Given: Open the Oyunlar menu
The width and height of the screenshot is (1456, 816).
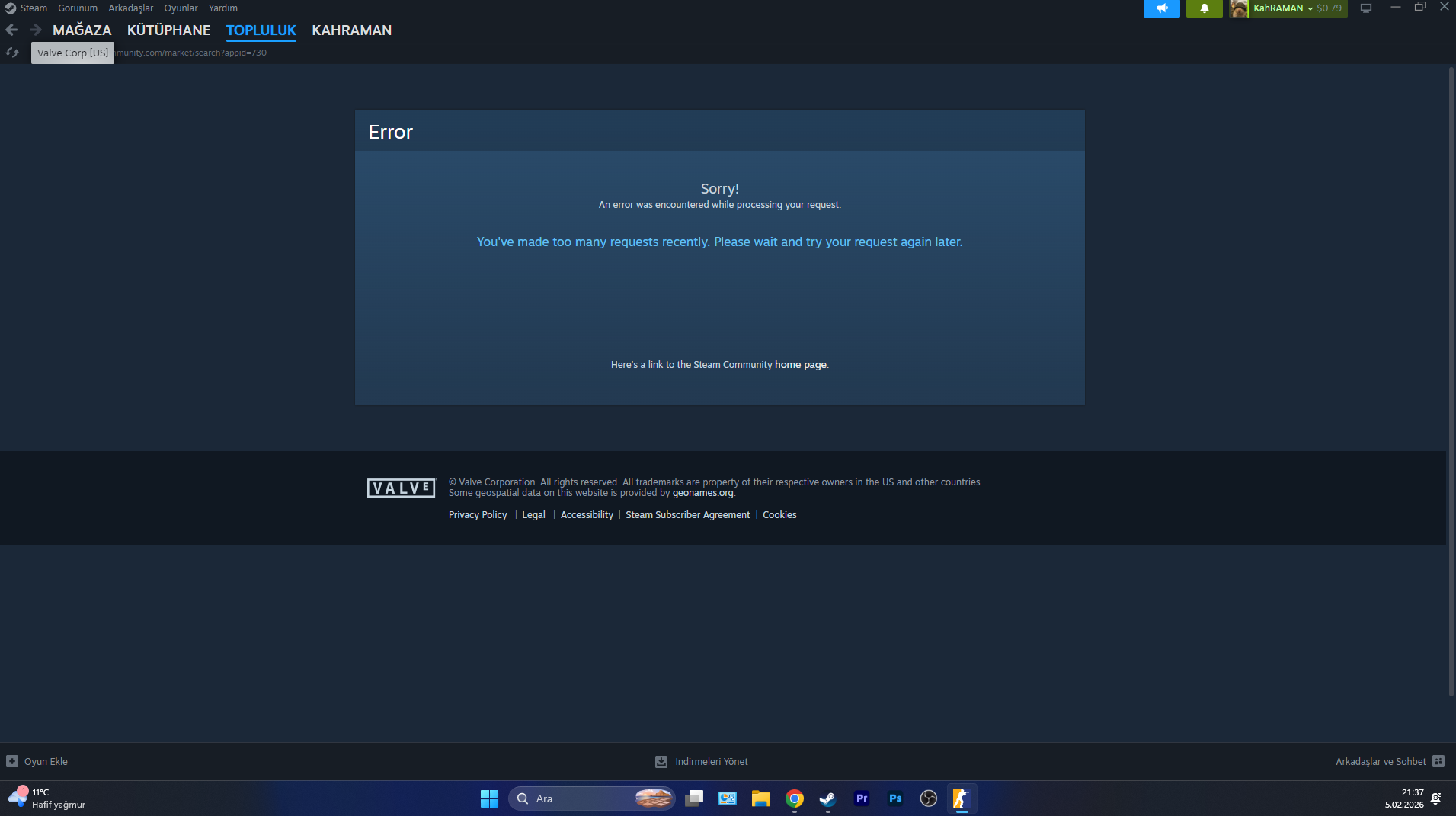Looking at the screenshot, I should click(x=181, y=8).
